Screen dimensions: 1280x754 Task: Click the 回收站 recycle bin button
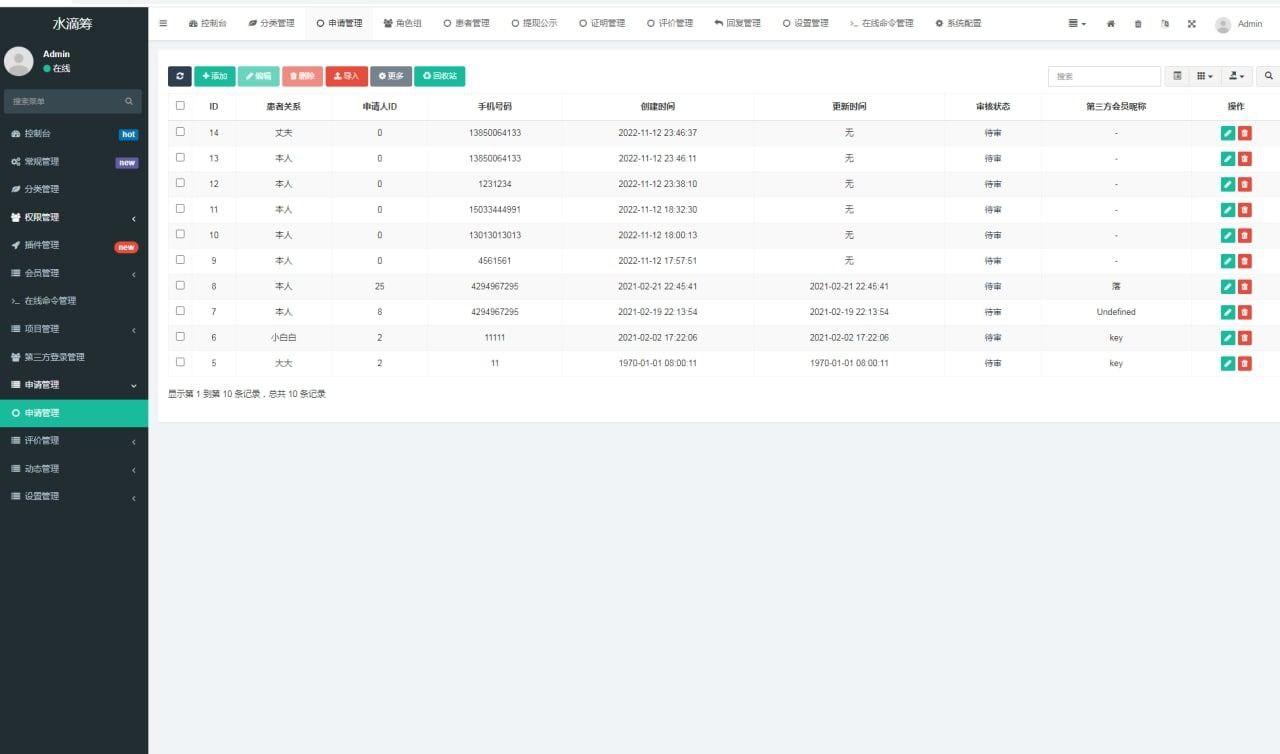pos(439,76)
